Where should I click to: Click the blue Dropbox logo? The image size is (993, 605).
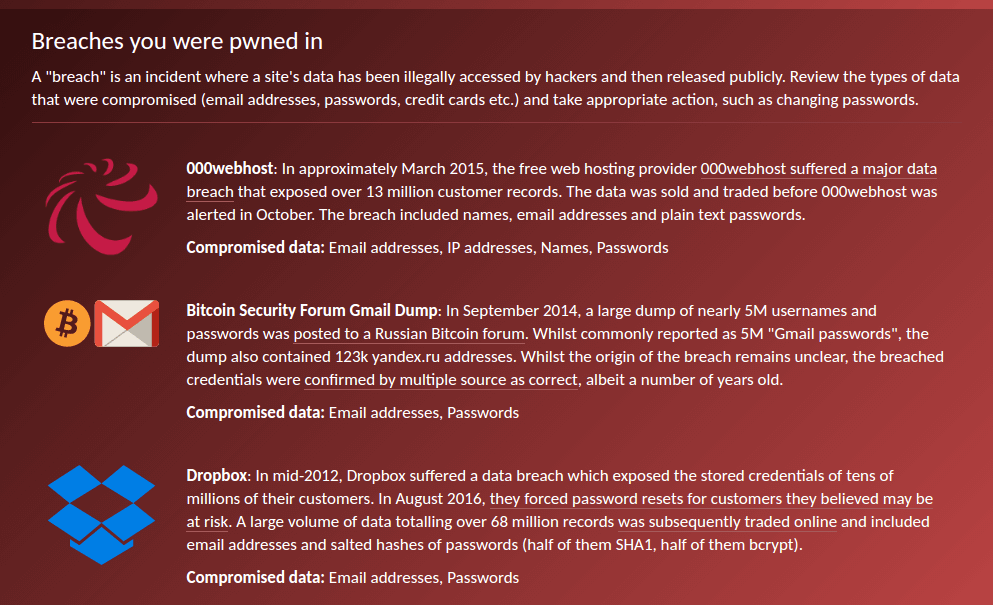(x=101, y=513)
